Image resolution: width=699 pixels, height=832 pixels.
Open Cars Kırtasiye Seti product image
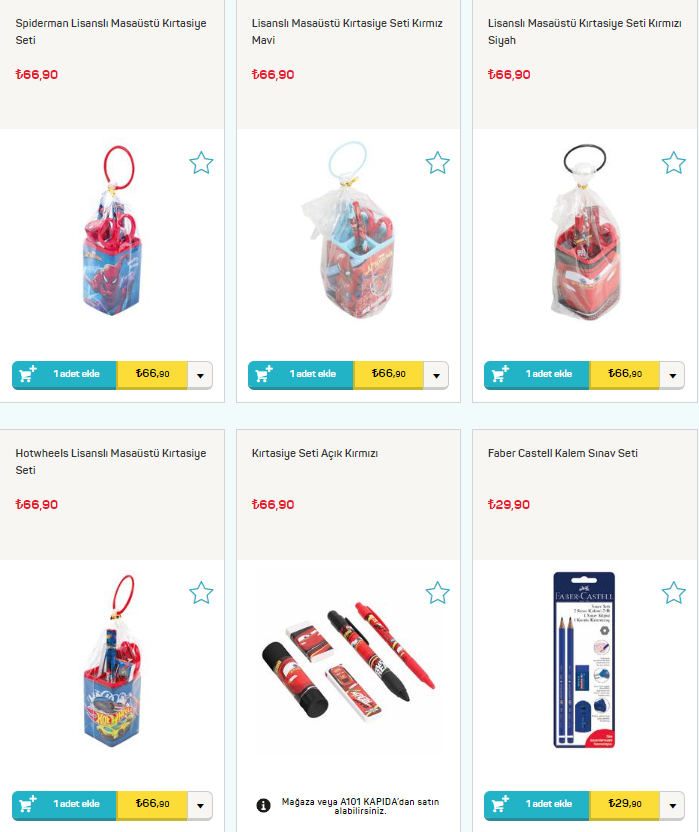click(x=348, y=660)
